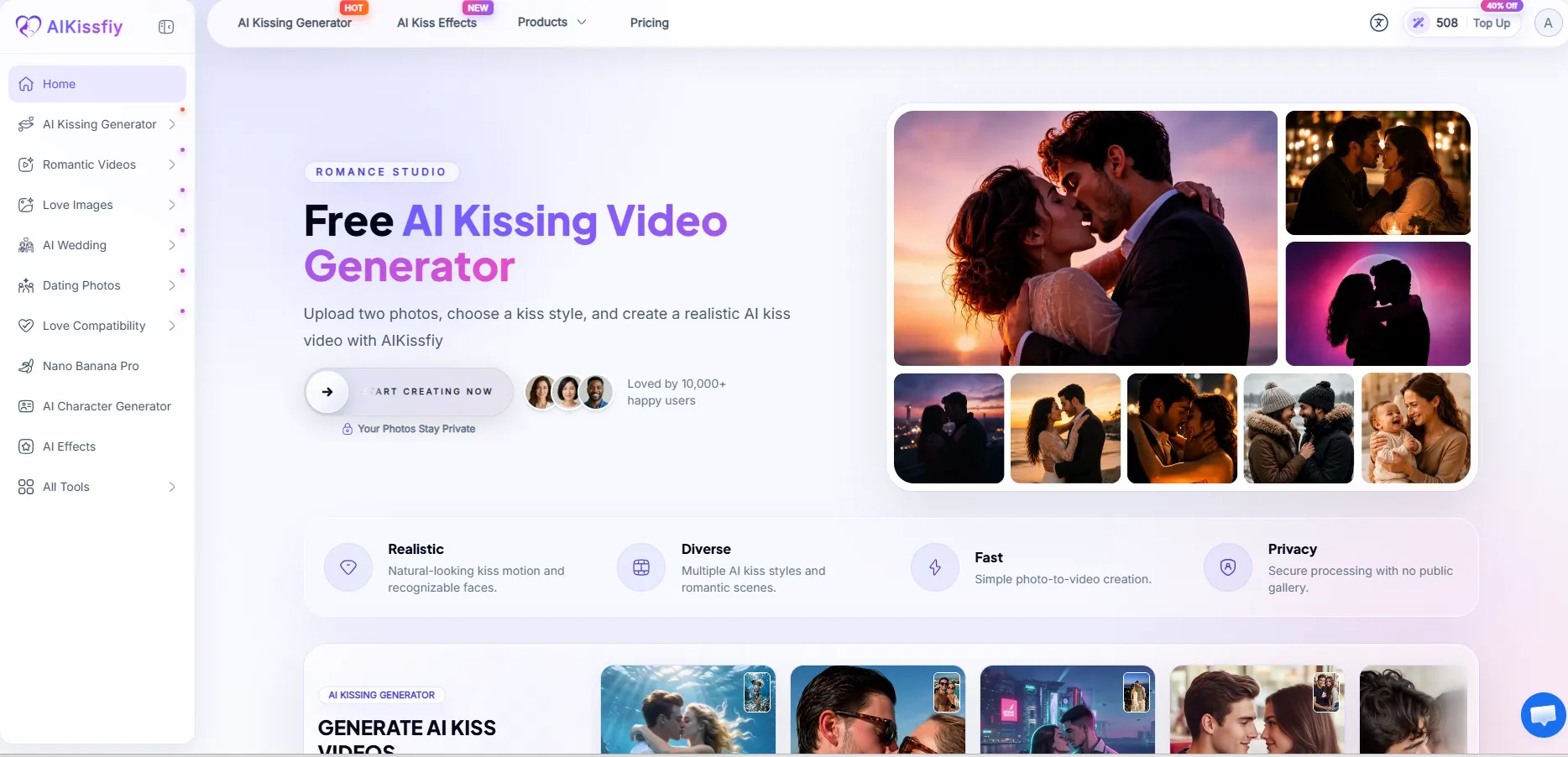Select the mother and baby thumbnail
1568x757 pixels.
pyautogui.click(x=1416, y=428)
